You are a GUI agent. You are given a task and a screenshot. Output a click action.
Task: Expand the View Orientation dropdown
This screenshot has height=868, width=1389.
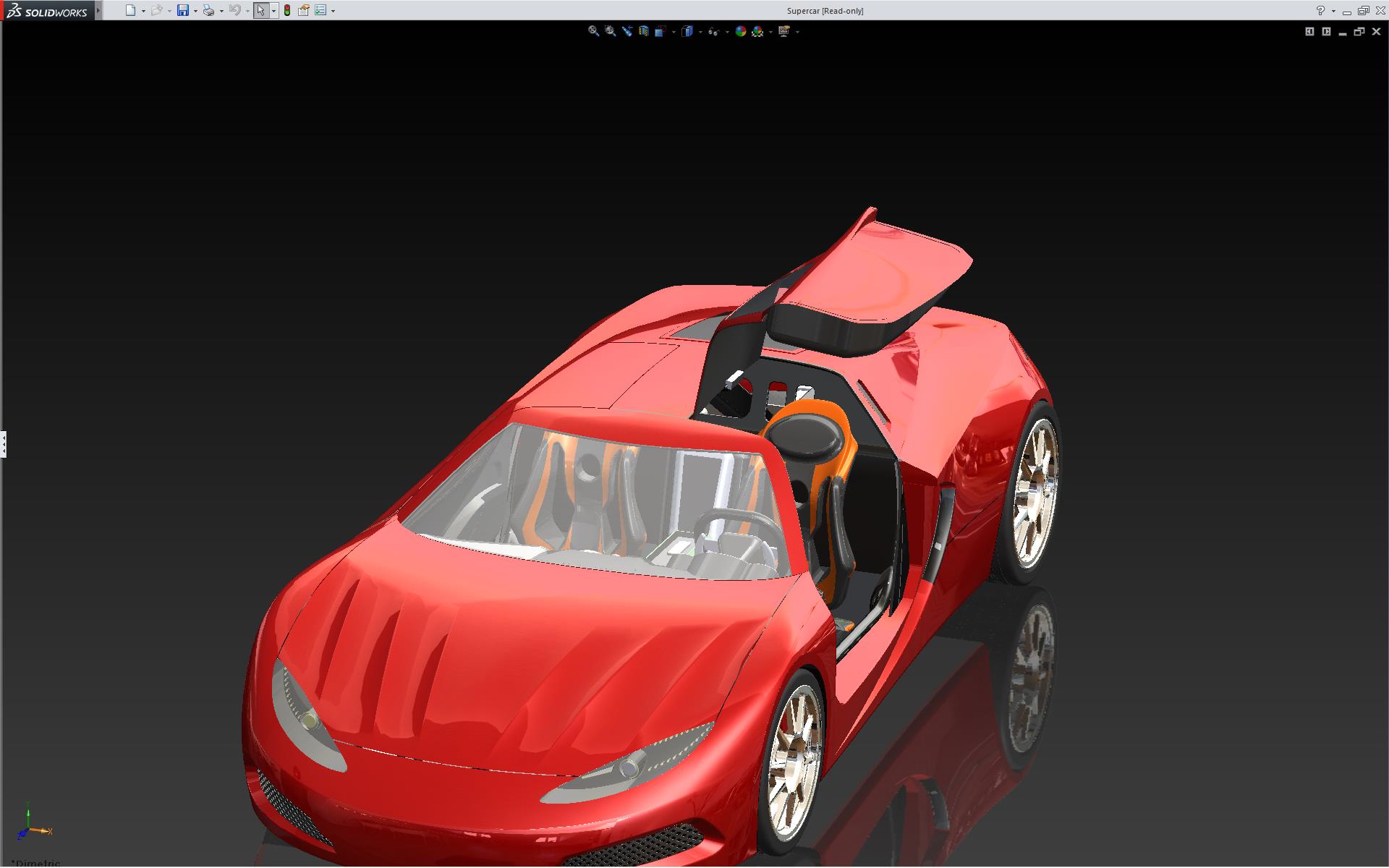tap(674, 32)
